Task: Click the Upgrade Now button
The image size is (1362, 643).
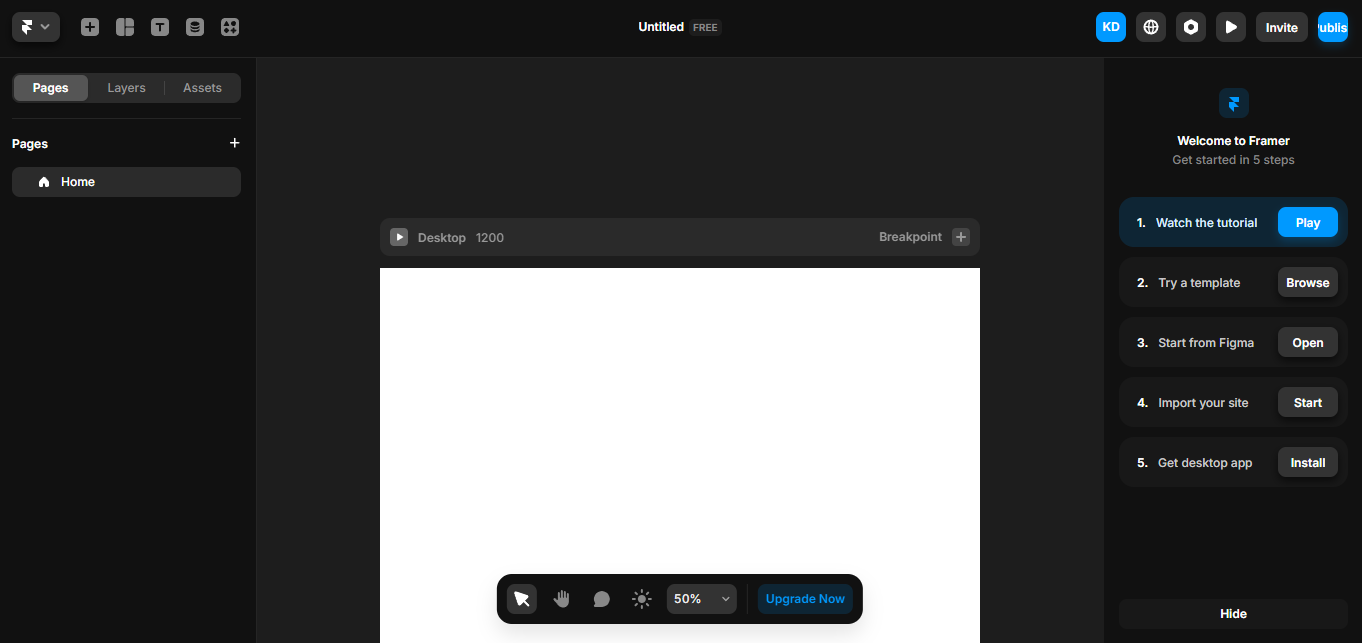Action: pyautogui.click(x=805, y=599)
